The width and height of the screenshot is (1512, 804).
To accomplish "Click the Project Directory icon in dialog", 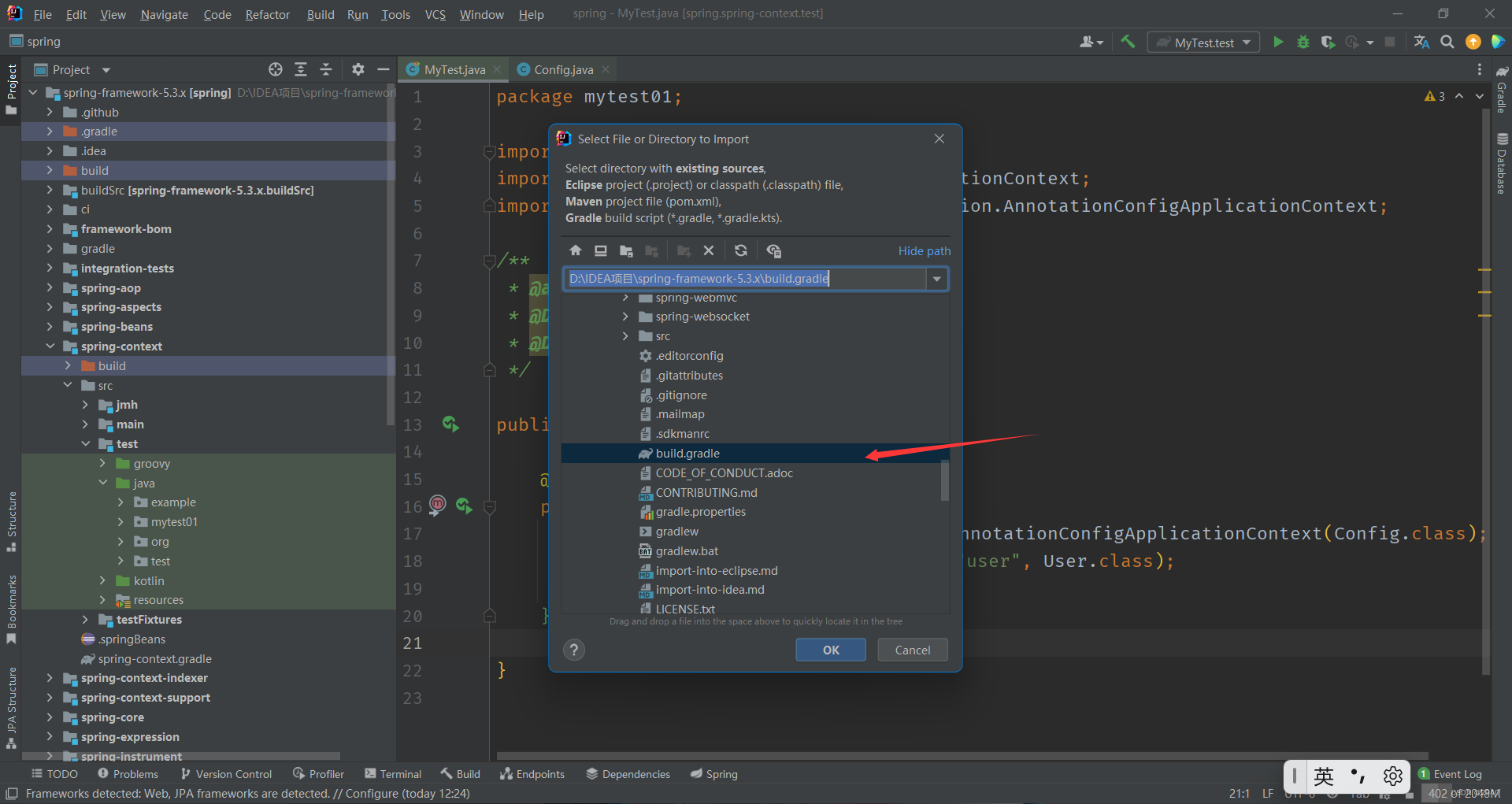I will 626,250.
